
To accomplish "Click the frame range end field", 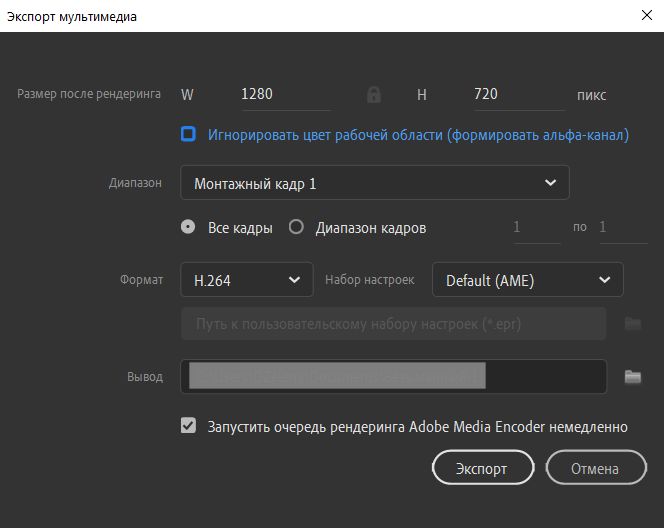I will (620, 228).
